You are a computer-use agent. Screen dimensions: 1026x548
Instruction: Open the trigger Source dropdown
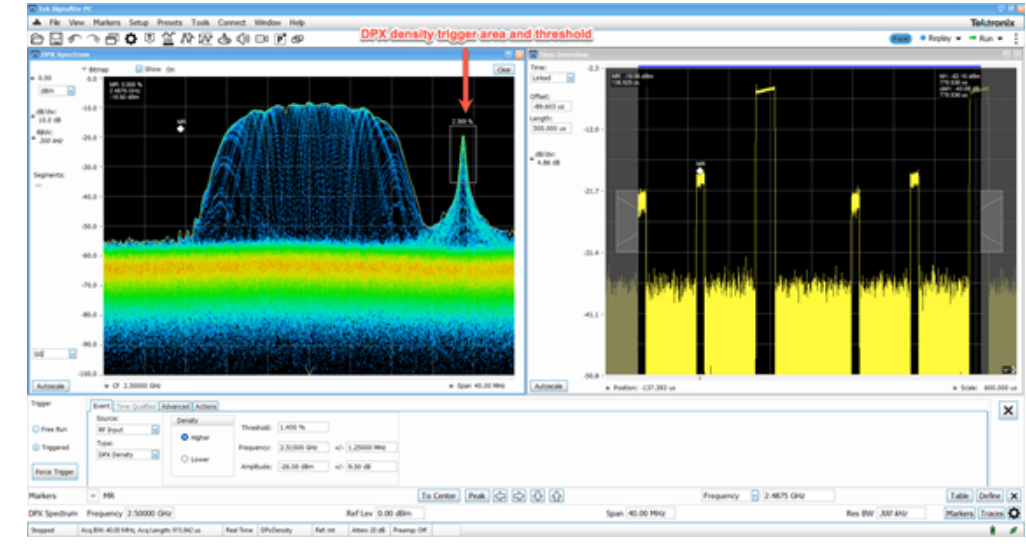coord(155,430)
